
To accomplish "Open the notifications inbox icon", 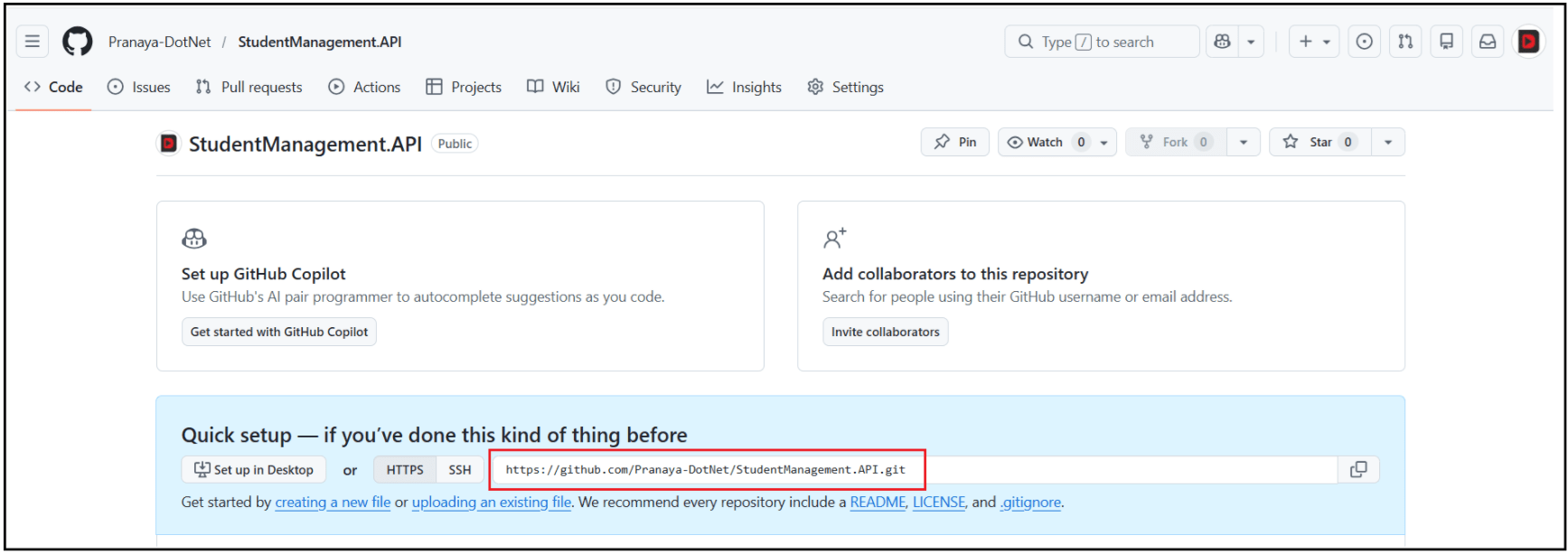I will [x=1488, y=42].
